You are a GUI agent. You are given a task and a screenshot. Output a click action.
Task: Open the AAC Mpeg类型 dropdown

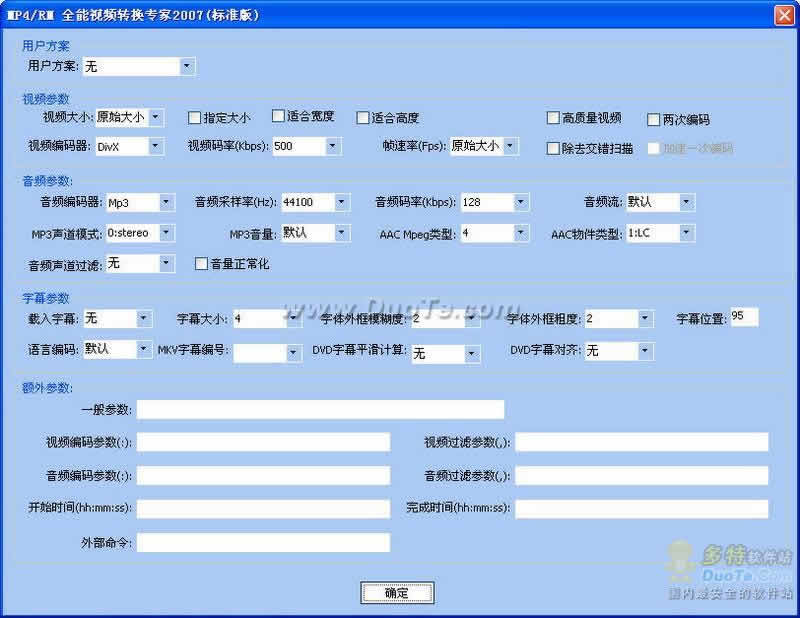click(x=495, y=233)
